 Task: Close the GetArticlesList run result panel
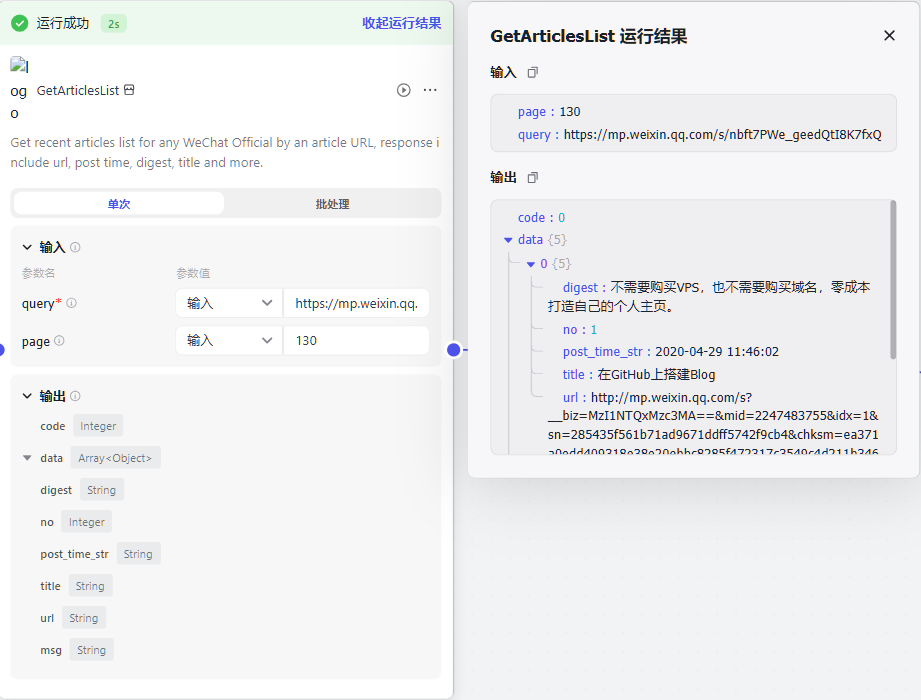pos(889,36)
